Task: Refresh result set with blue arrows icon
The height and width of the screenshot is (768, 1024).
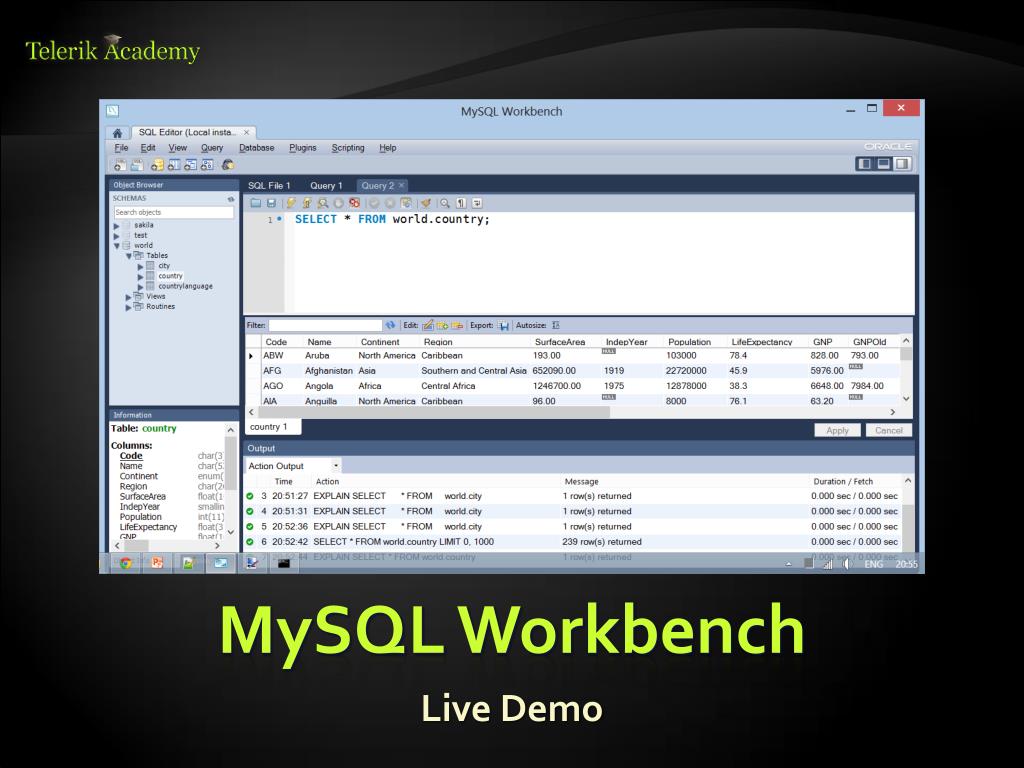Action: pyautogui.click(x=391, y=325)
